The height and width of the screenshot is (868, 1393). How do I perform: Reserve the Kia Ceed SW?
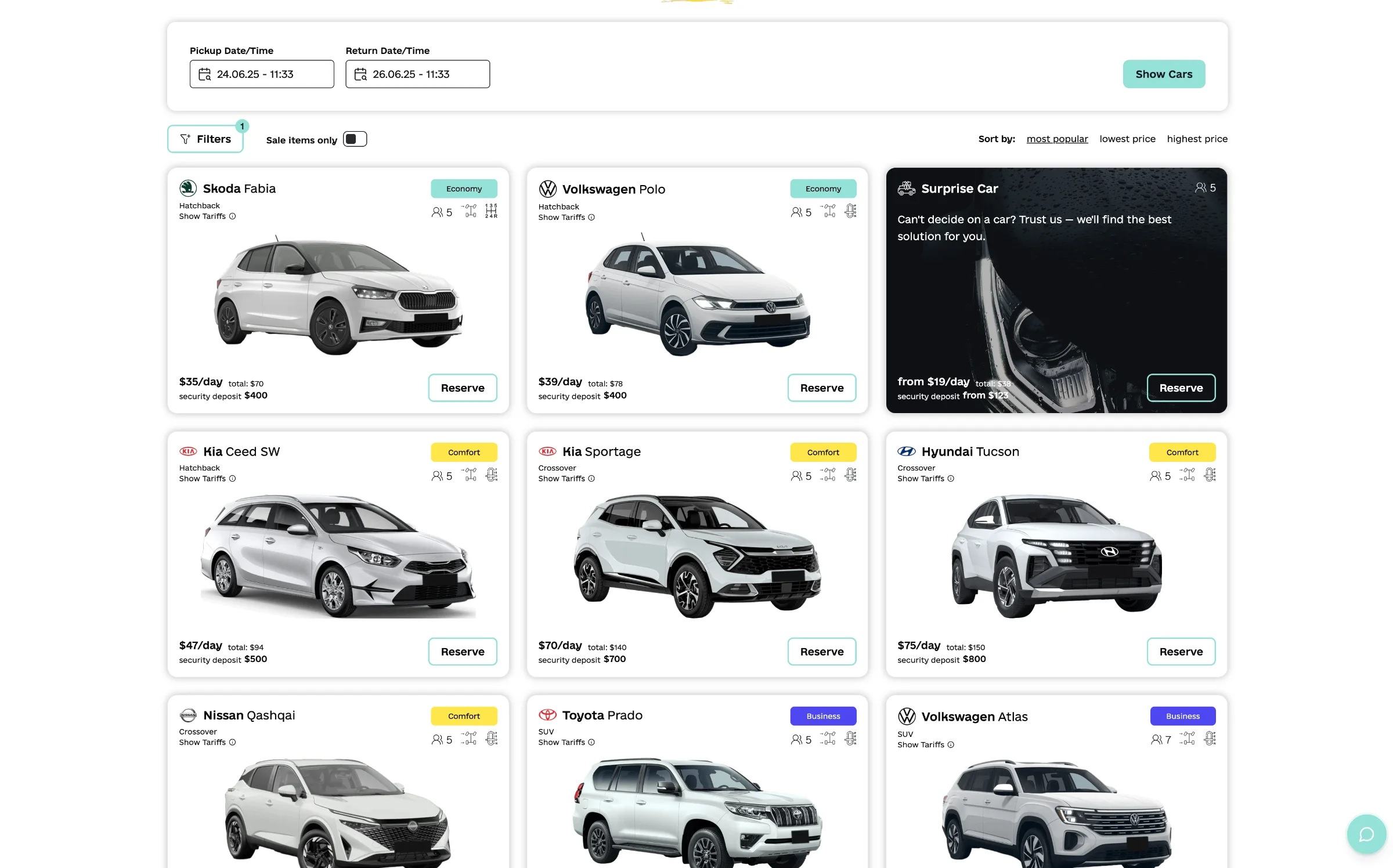(x=463, y=652)
